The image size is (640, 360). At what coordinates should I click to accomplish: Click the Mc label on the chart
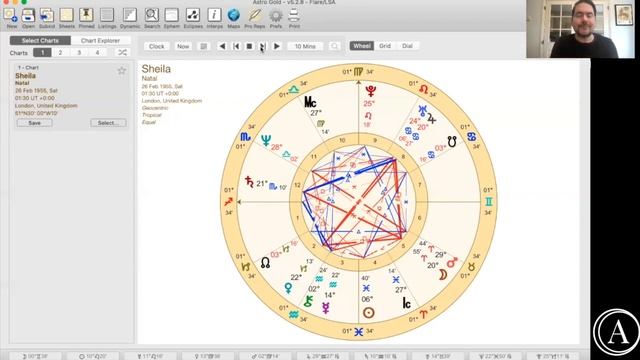pyautogui.click(x=311, y=102)
